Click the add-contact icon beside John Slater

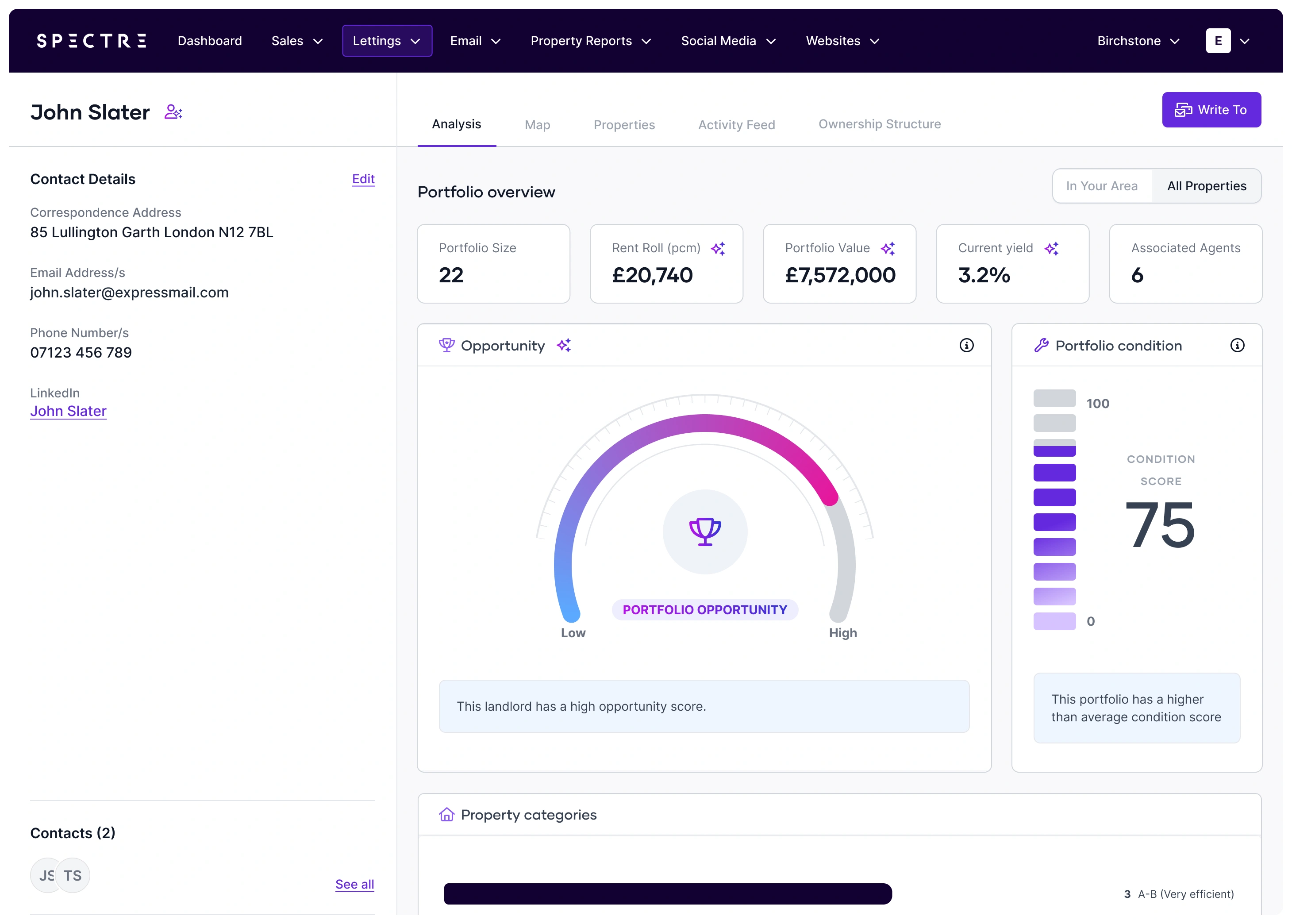tap(173, 112)
